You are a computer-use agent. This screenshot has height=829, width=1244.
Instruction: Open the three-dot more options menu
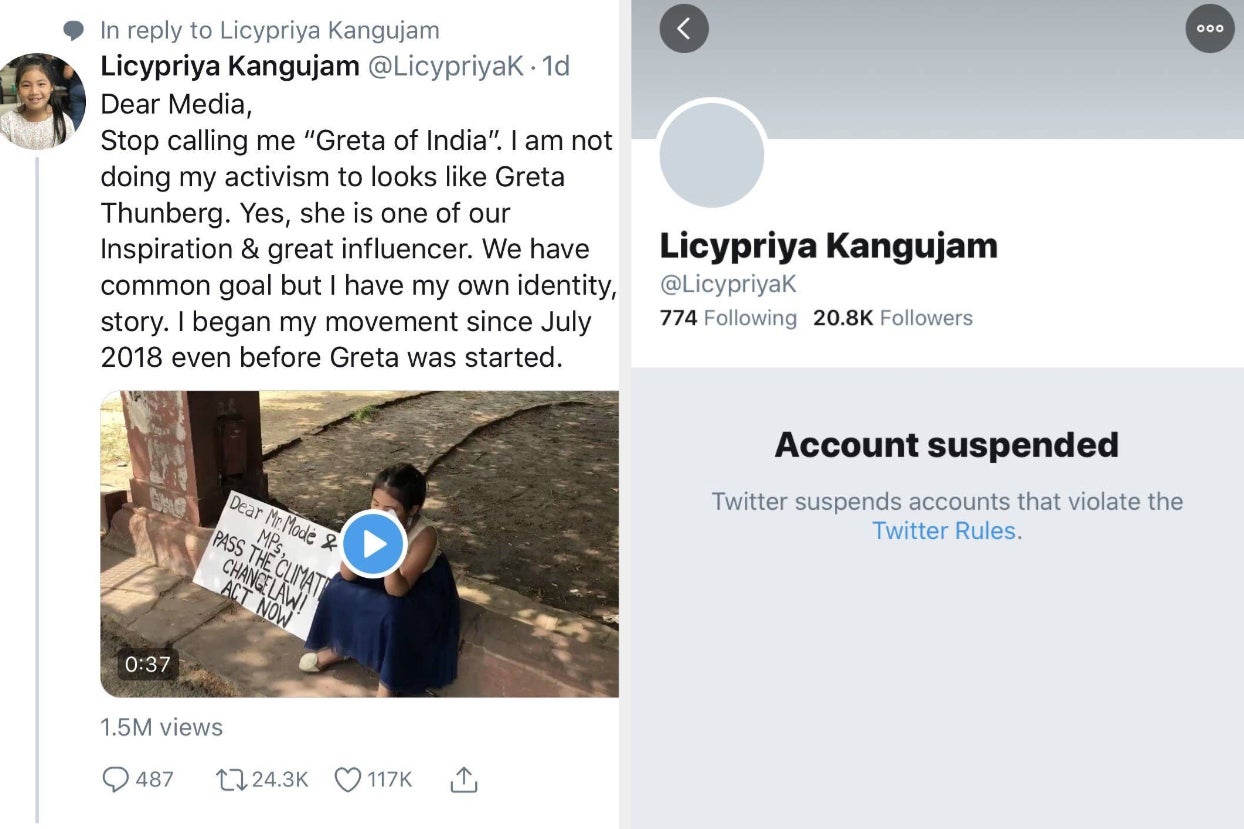click(1210, 29)
